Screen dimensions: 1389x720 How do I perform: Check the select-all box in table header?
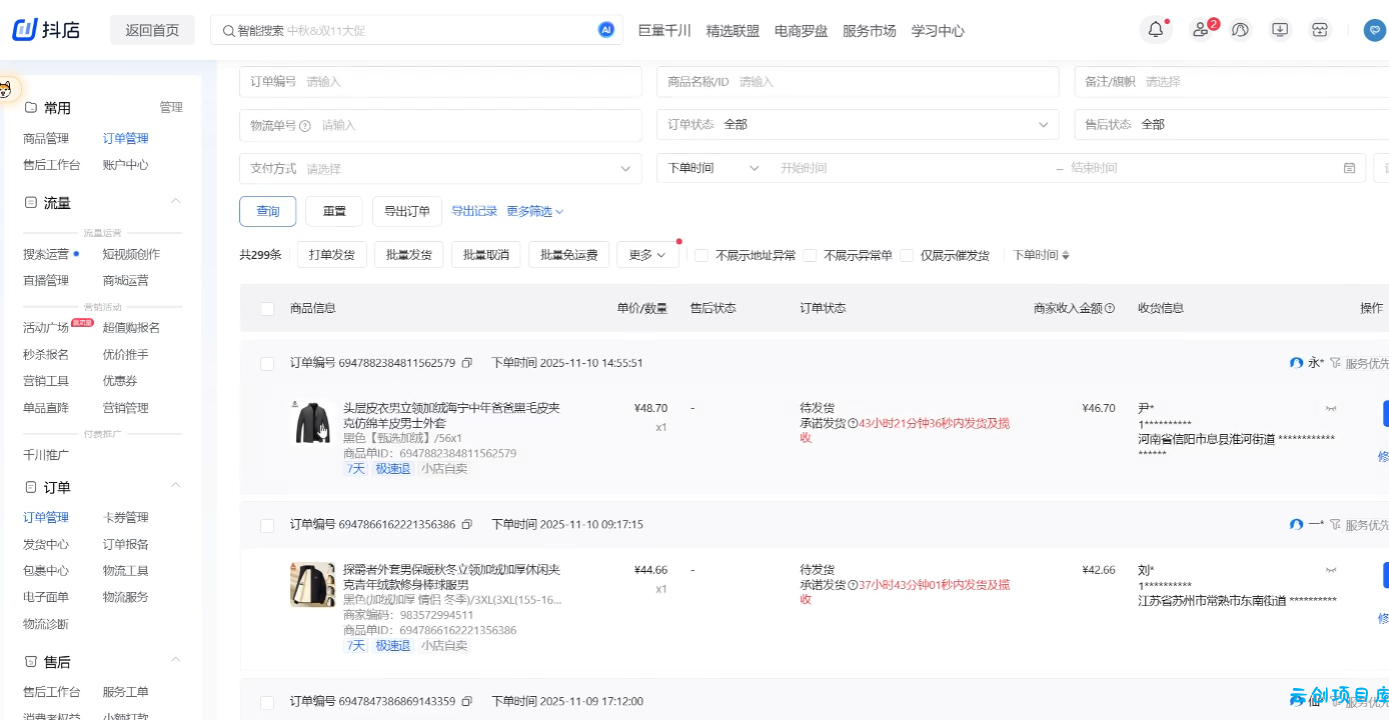267,309
